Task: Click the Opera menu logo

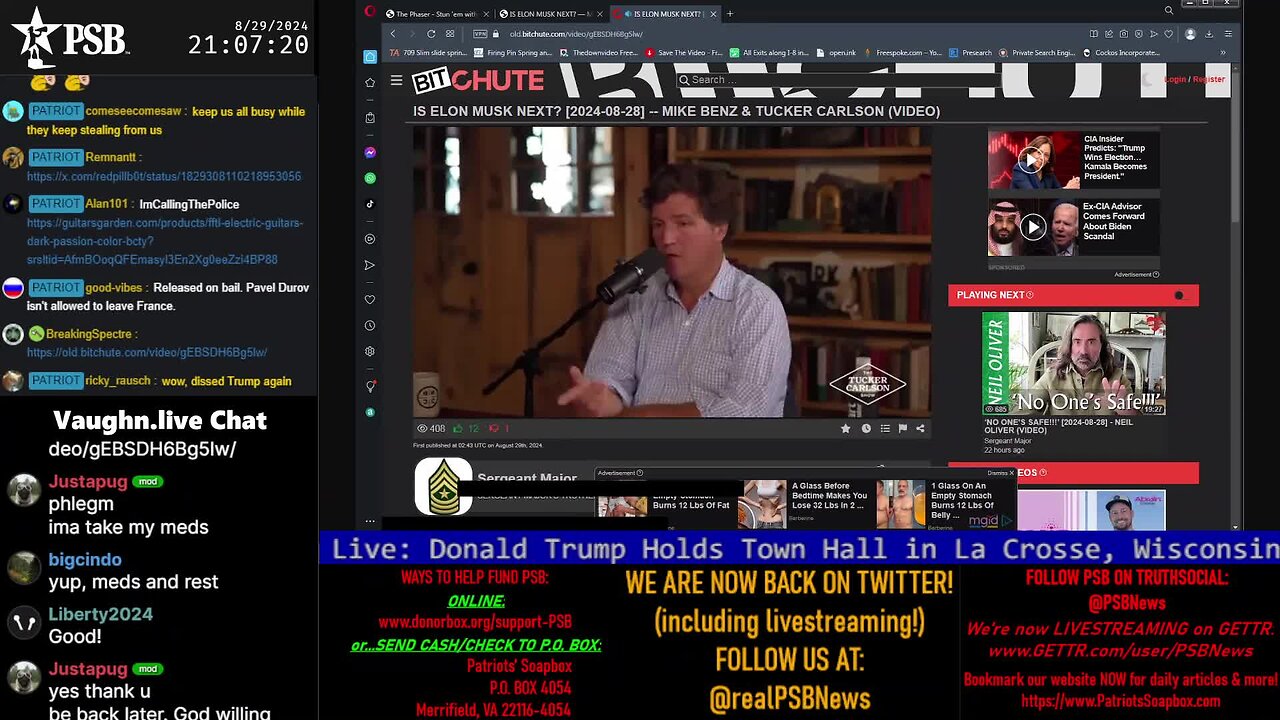Action: tap(370, 13)
